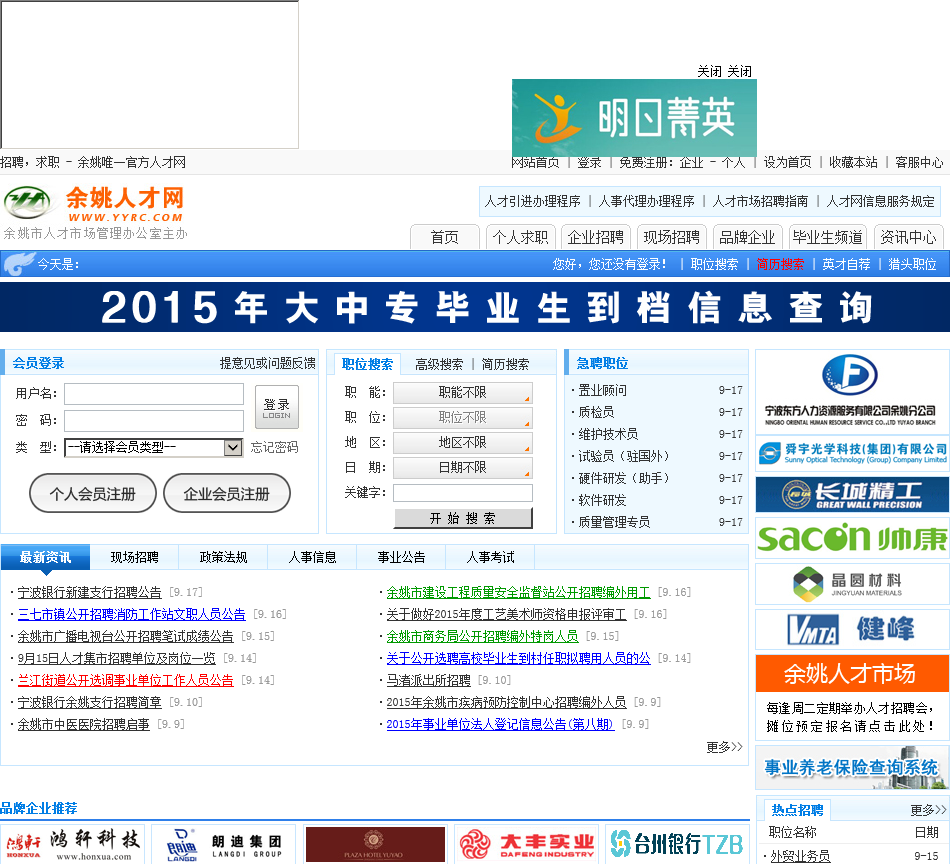Select 高级搜索 search tab

[x=439, y=364]
